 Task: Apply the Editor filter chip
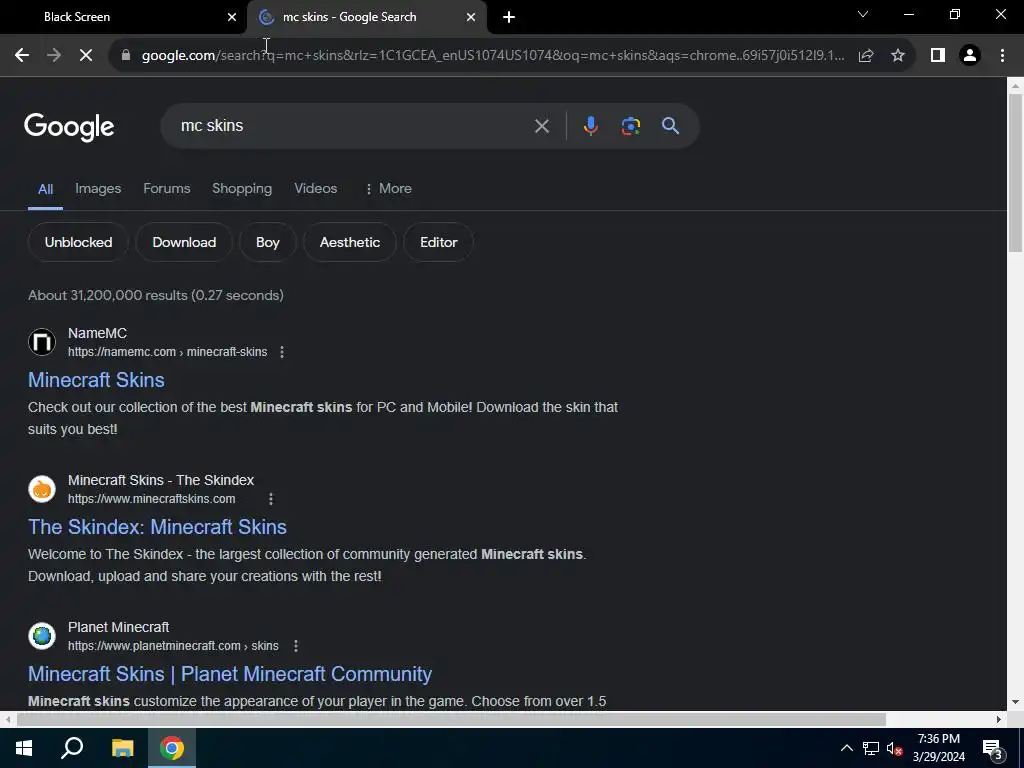(439, 242)
